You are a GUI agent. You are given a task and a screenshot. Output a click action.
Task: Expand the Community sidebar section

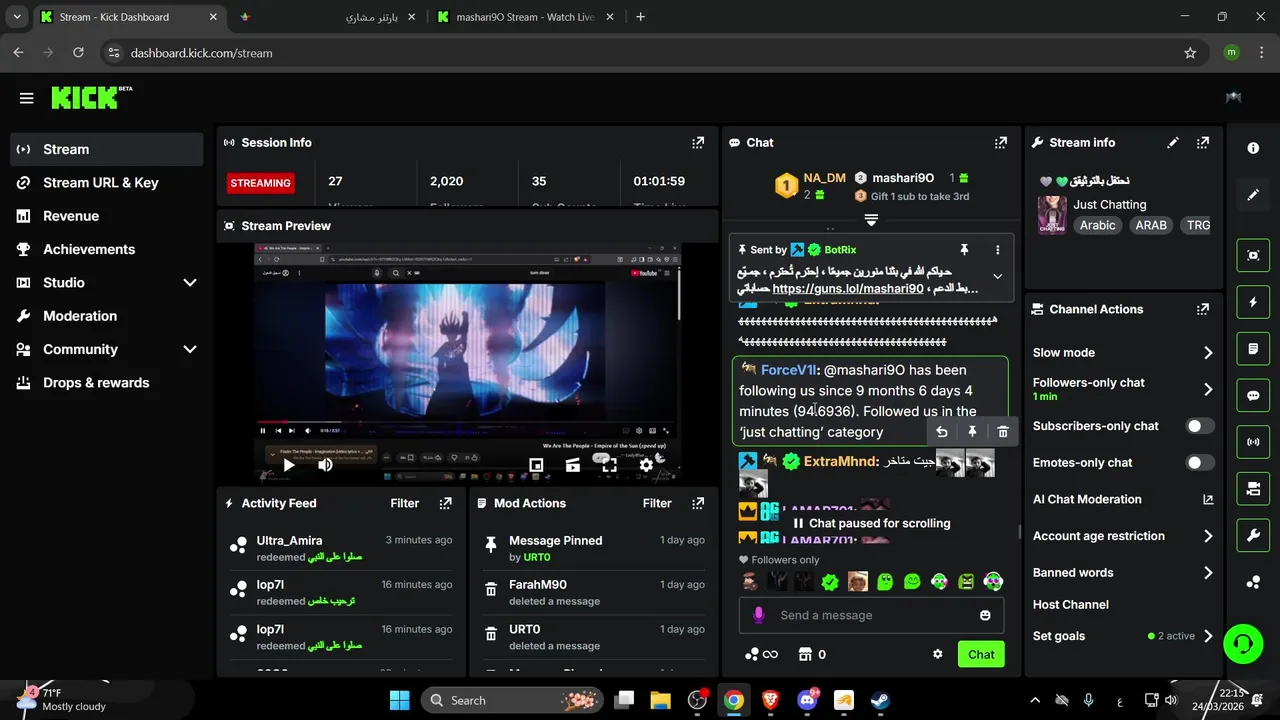pos(190,349)
